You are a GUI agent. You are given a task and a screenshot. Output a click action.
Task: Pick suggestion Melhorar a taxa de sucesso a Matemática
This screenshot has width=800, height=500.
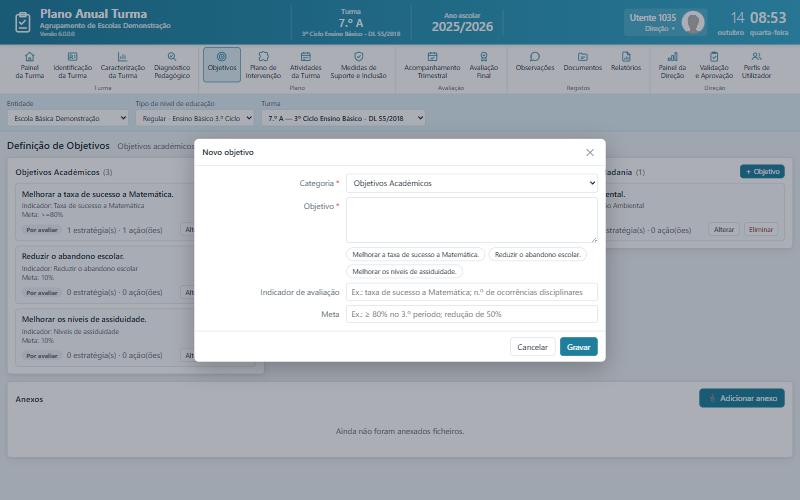(415, 254)
